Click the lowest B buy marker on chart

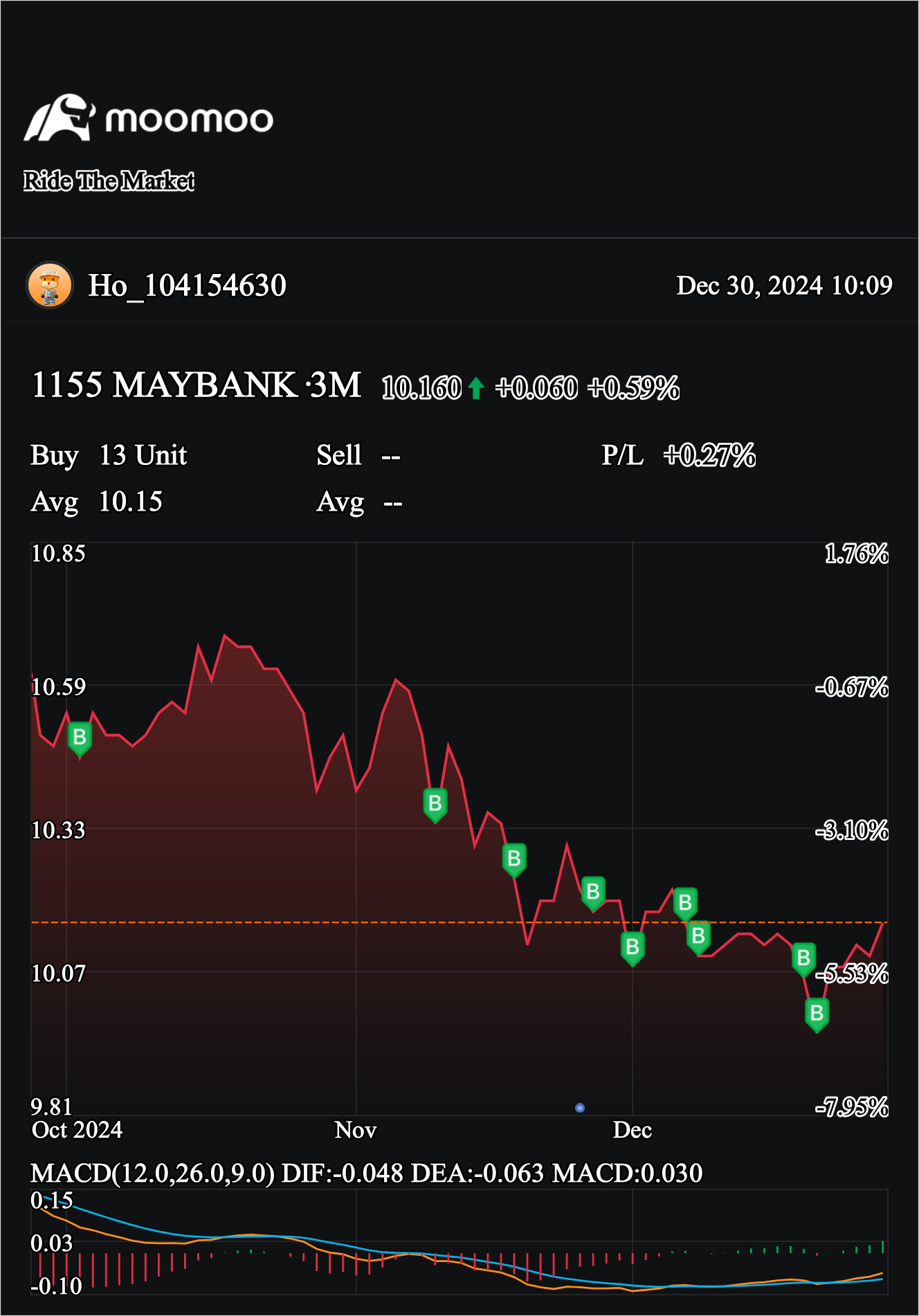[817, 1014]
